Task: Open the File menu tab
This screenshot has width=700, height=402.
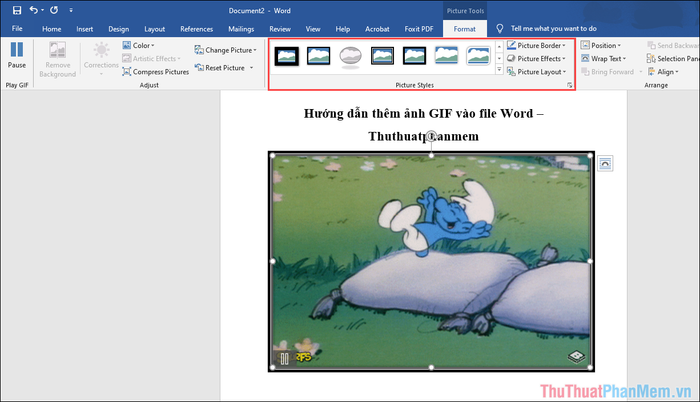Action: [17, 29]
